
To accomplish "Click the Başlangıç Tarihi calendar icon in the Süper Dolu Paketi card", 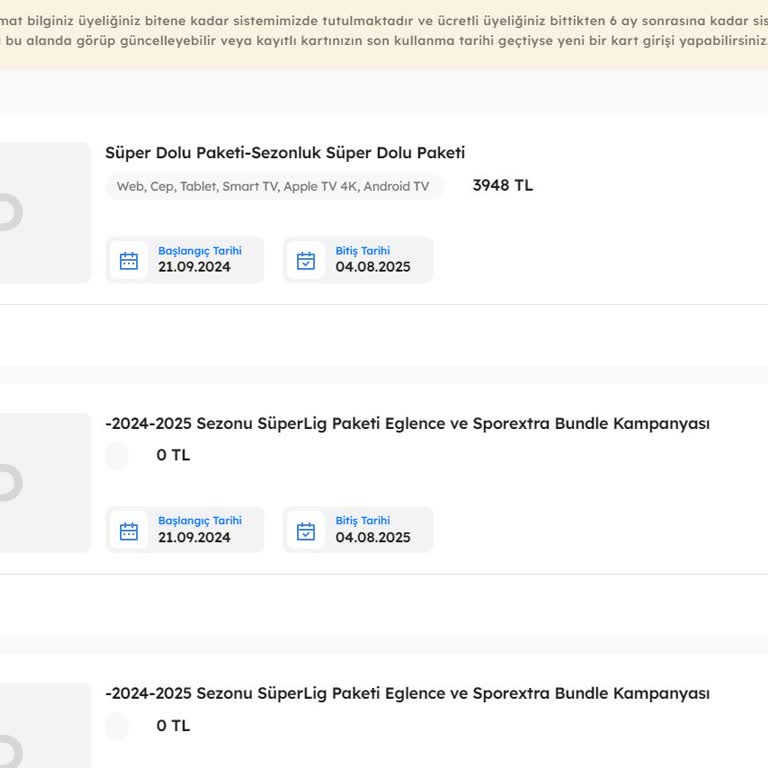I will [129, 261].
